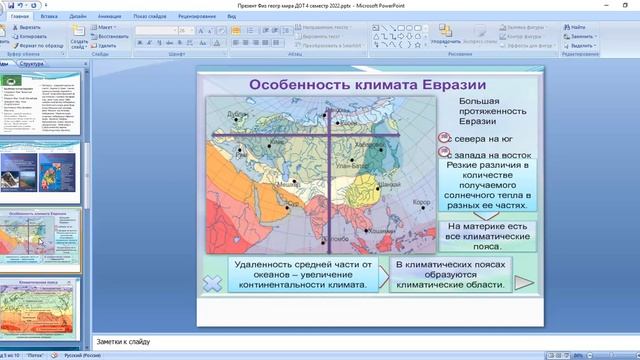This screenshot has height=360, width=640.
Task: Click the decrease list level icon
Action: point(266,31)
